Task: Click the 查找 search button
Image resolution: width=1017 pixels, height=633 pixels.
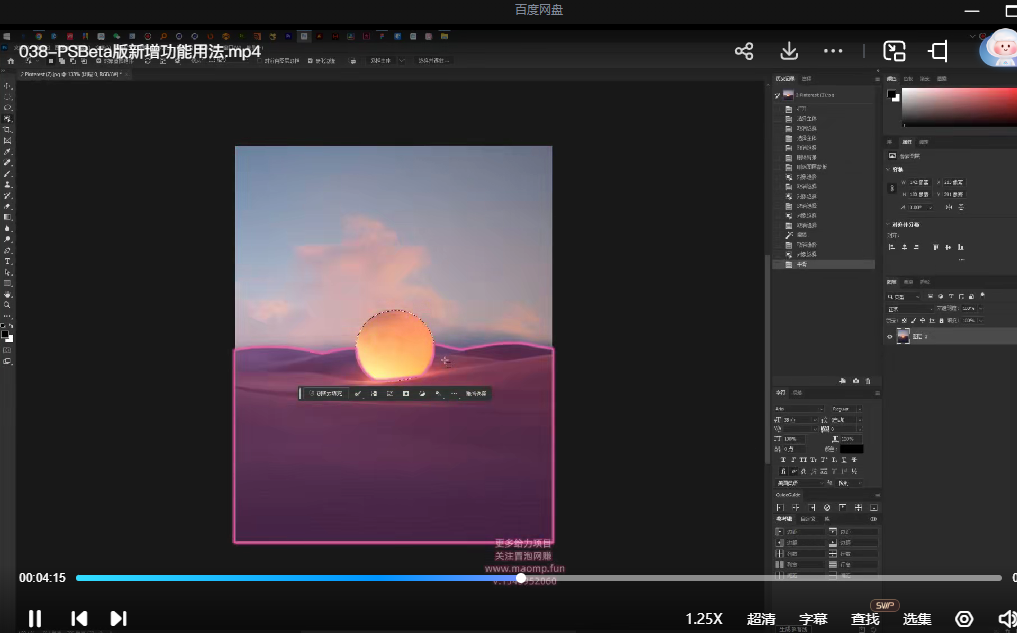Action: pos(865,619)
